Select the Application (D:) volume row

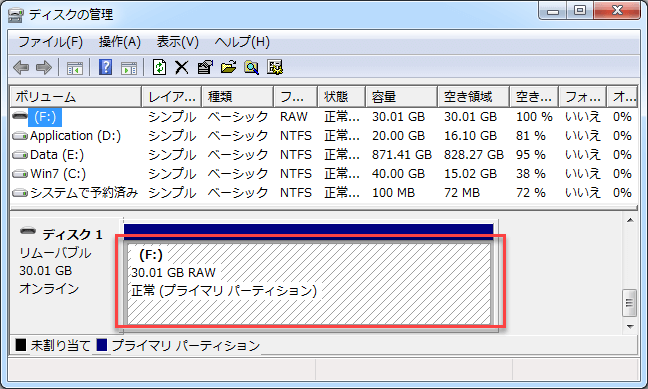pos(324,136)
